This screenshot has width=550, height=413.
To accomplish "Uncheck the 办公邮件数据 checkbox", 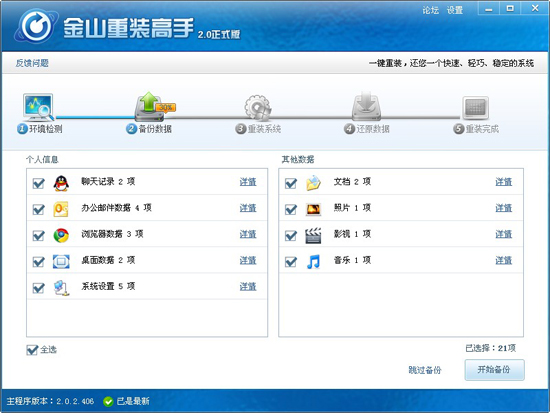I will [39, 209].
